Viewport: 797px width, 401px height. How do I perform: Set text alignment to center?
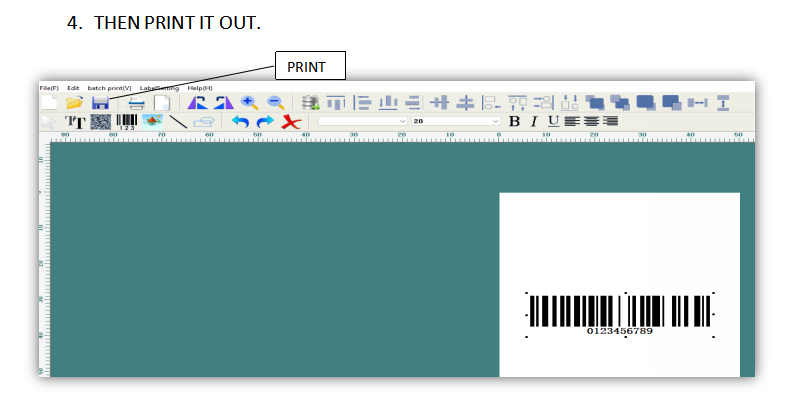pyautogui.click(x=591, y=121)
